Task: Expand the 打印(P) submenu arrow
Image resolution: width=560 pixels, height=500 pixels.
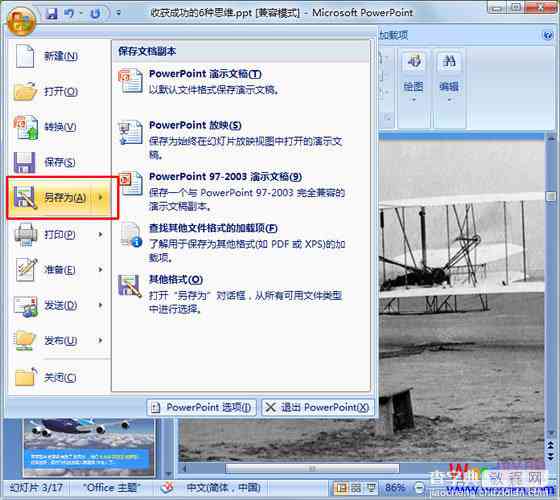Action: 101,234
